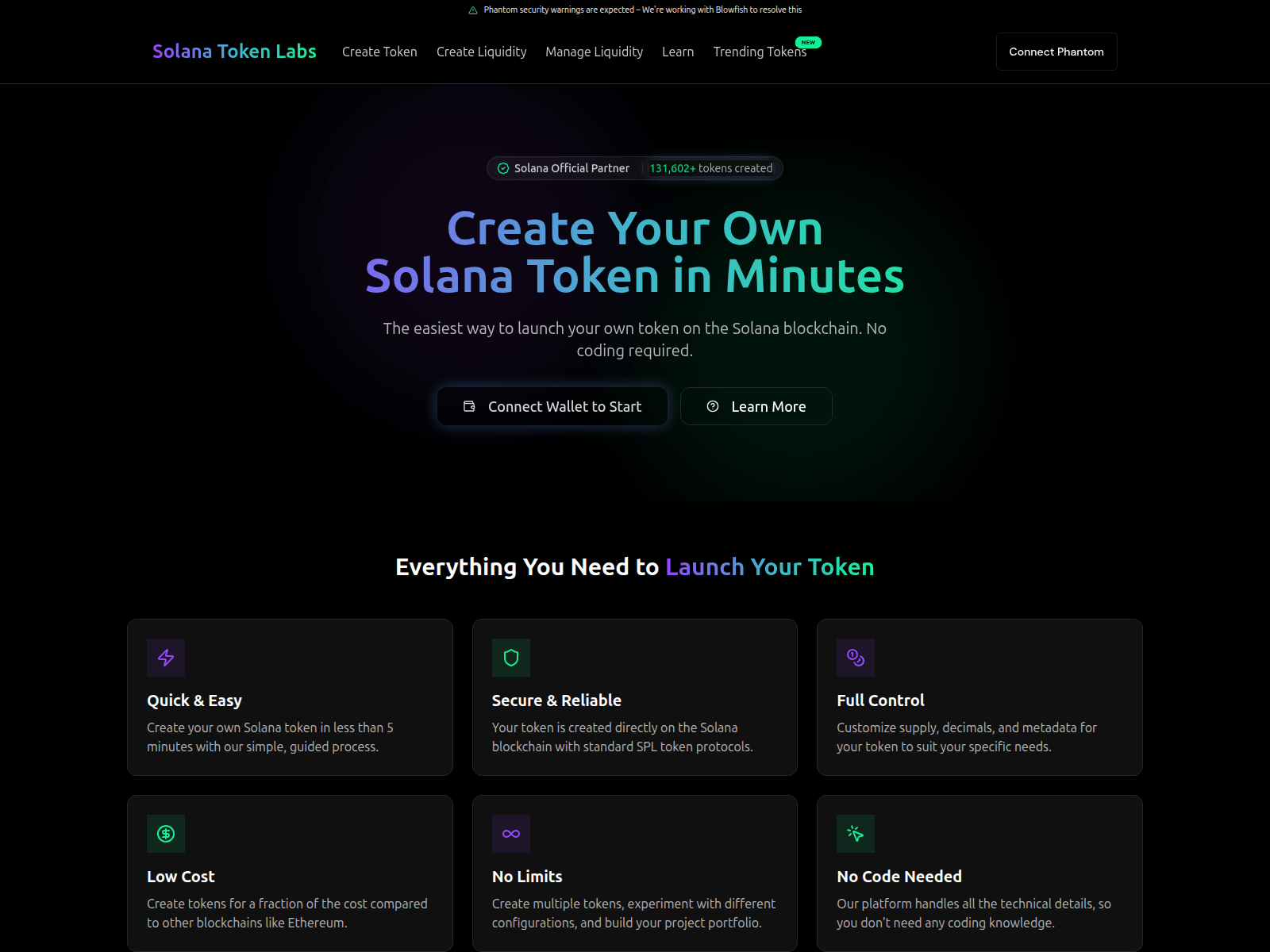Click the infinity icon for No Limits
The height and width of the screenshot is (952, 1270).
(x=511, y=834)
